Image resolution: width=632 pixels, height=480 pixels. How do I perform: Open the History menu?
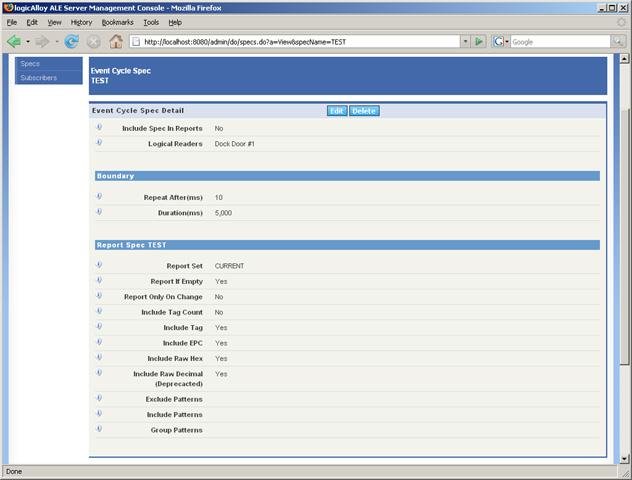[81, 23]
